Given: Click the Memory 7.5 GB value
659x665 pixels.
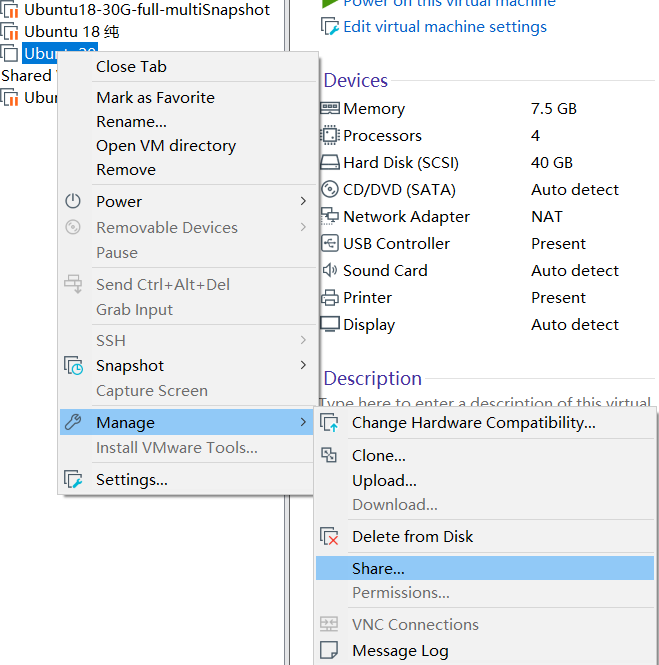Looking at the screenshot, I should point(554,109).
